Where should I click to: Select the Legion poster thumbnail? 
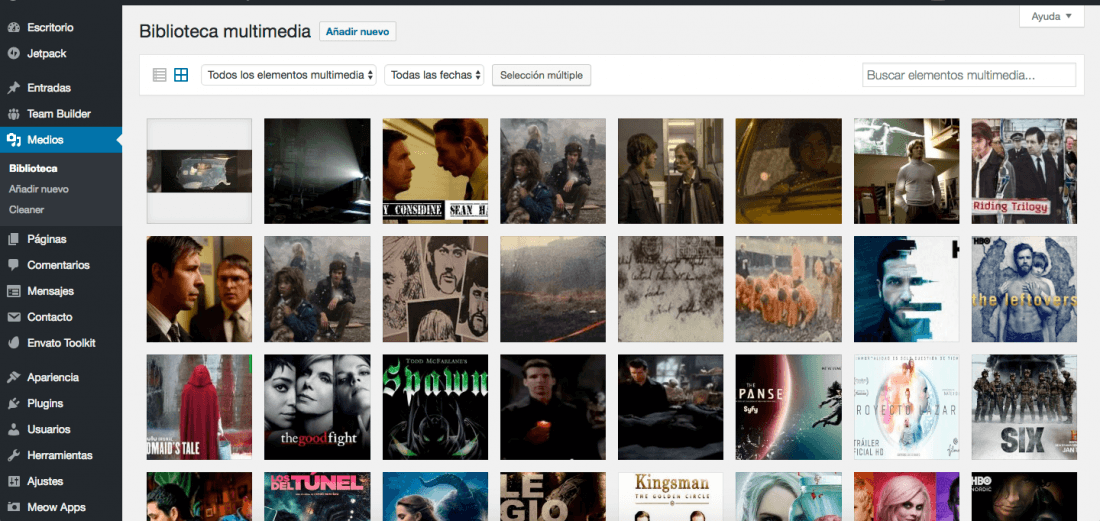[553, 496]
